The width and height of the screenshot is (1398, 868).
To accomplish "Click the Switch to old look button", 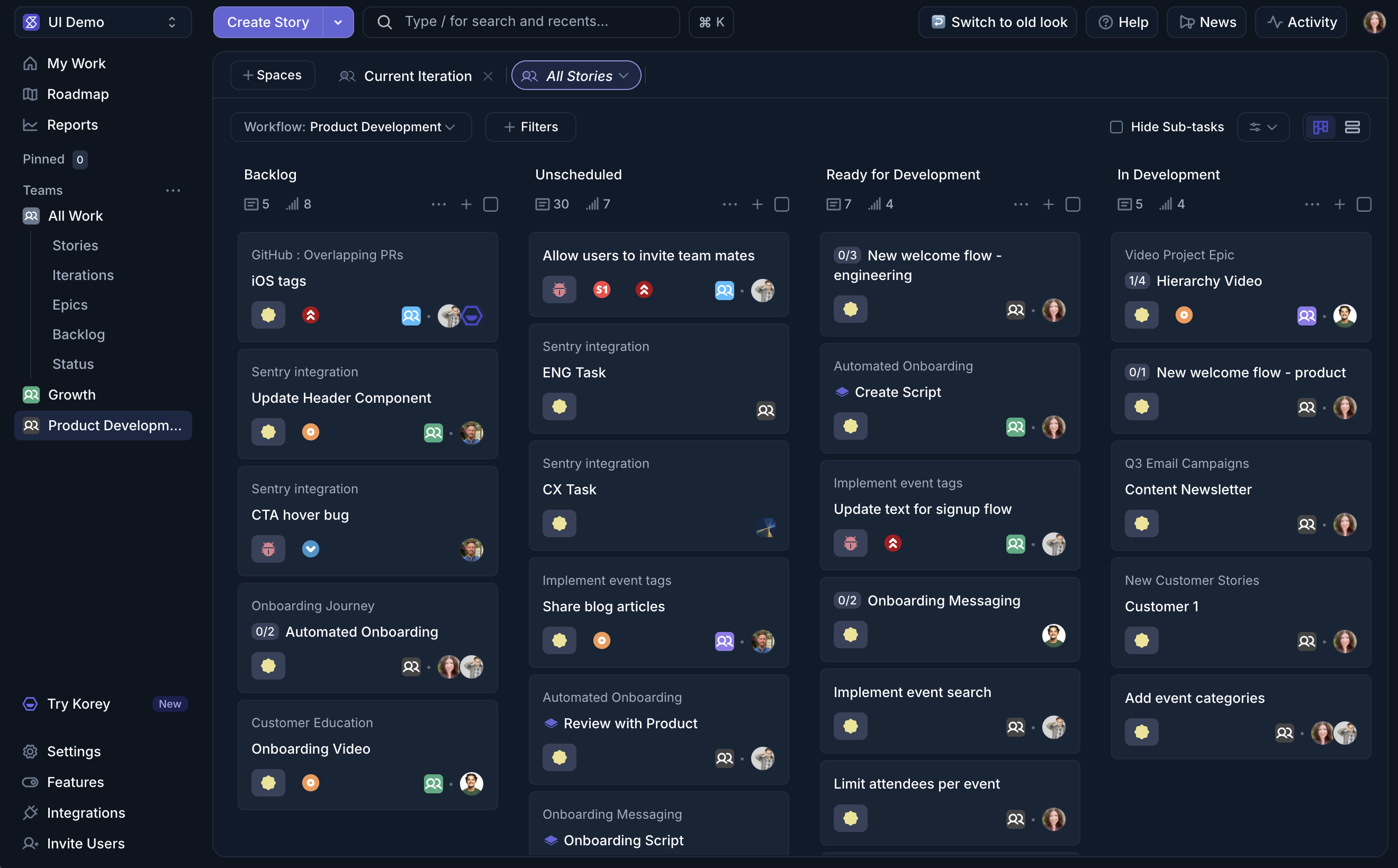I will click(x=997, y=22).
